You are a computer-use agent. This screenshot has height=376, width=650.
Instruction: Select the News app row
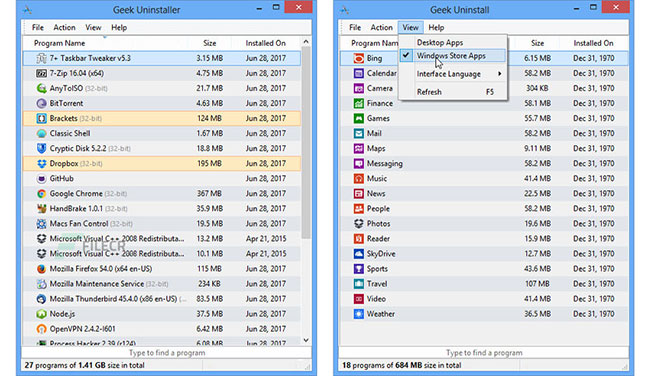(484, 194)
